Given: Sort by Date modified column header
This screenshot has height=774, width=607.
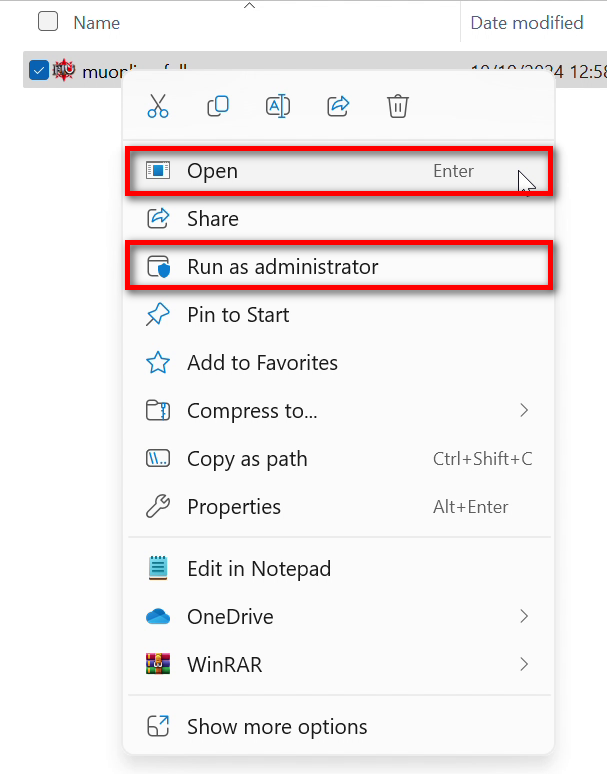Looking at the screenshot, I should [x=527, y=22].
